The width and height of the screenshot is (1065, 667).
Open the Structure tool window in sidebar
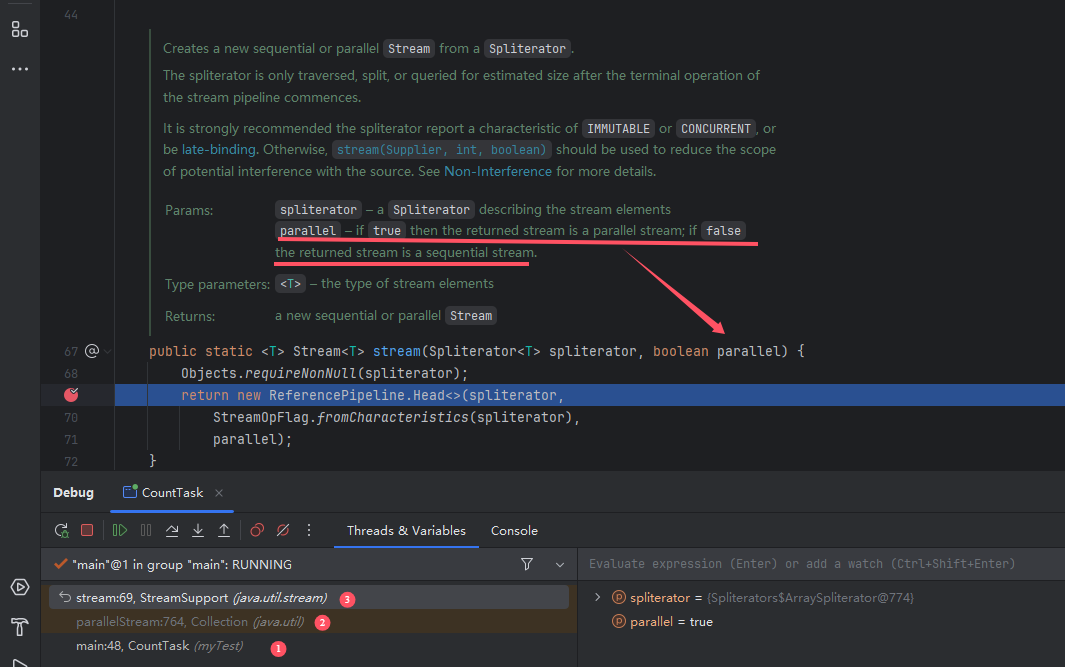[x=20, y=29]
